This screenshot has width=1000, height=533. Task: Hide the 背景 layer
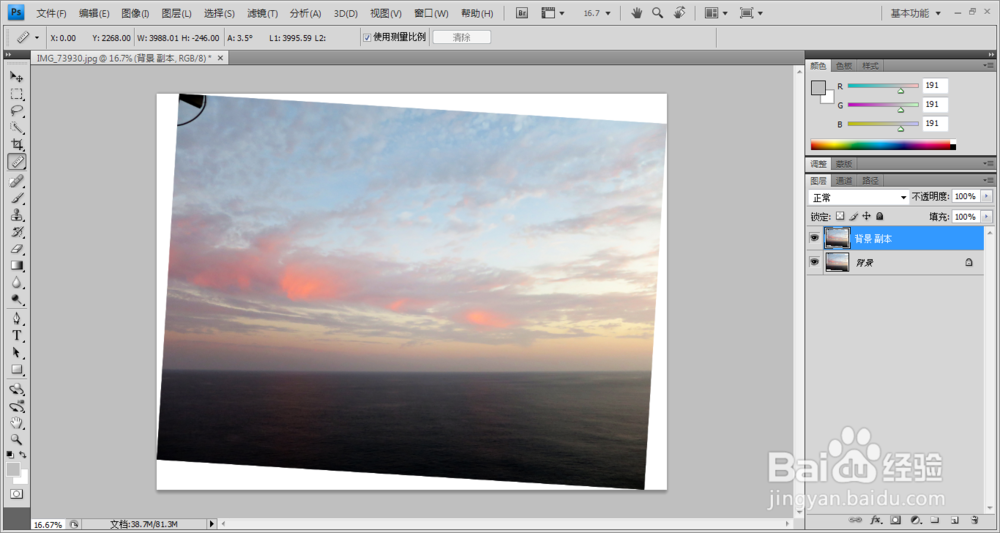coord(814,262)
